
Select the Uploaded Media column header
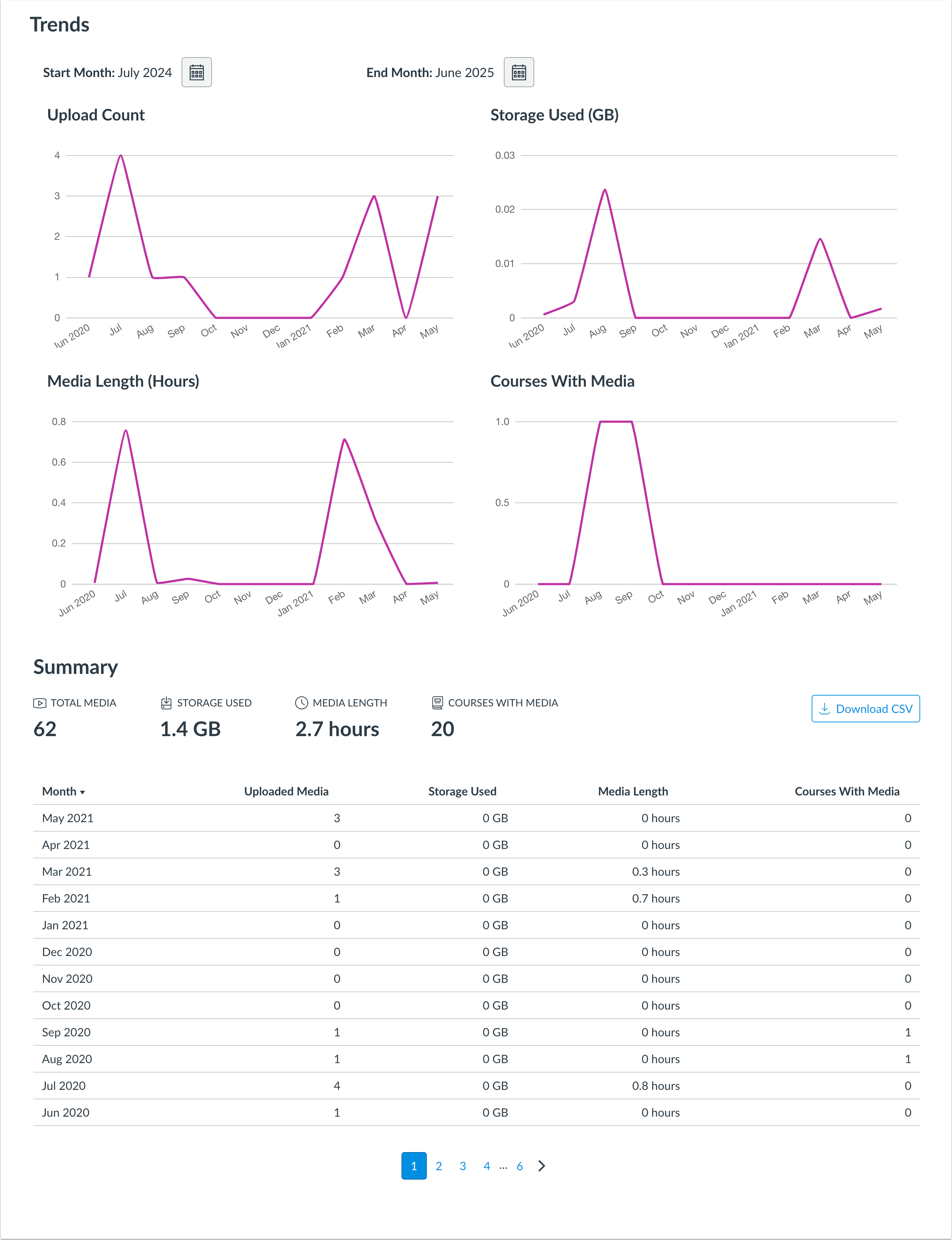[x=286, y=791]
